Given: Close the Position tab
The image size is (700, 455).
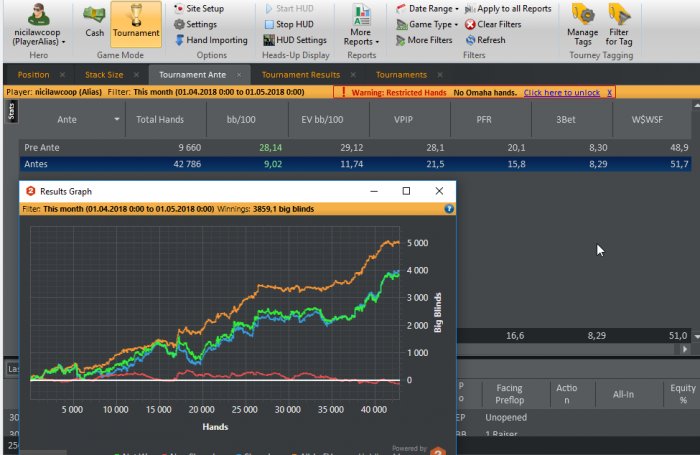Looking at the screenshot, I should click(x=62, y=75).
